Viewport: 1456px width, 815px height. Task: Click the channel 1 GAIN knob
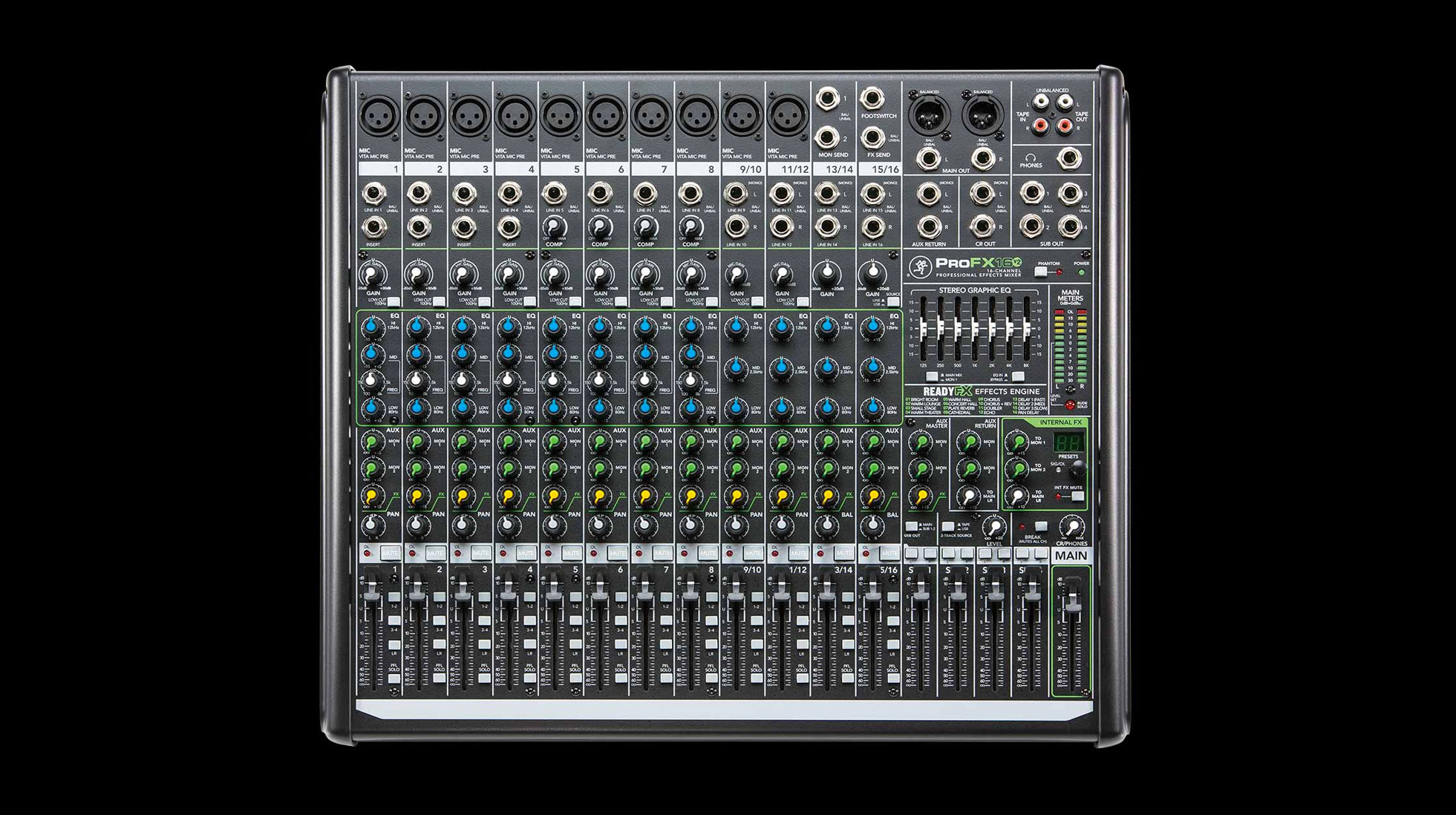coord(372,276)
